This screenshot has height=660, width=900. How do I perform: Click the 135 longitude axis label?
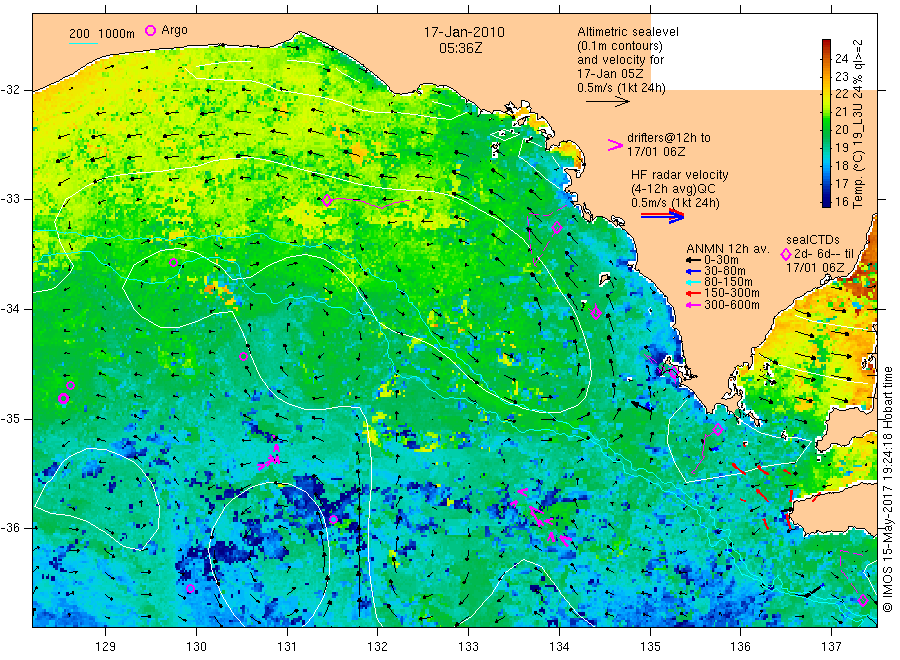pos(650,647)
